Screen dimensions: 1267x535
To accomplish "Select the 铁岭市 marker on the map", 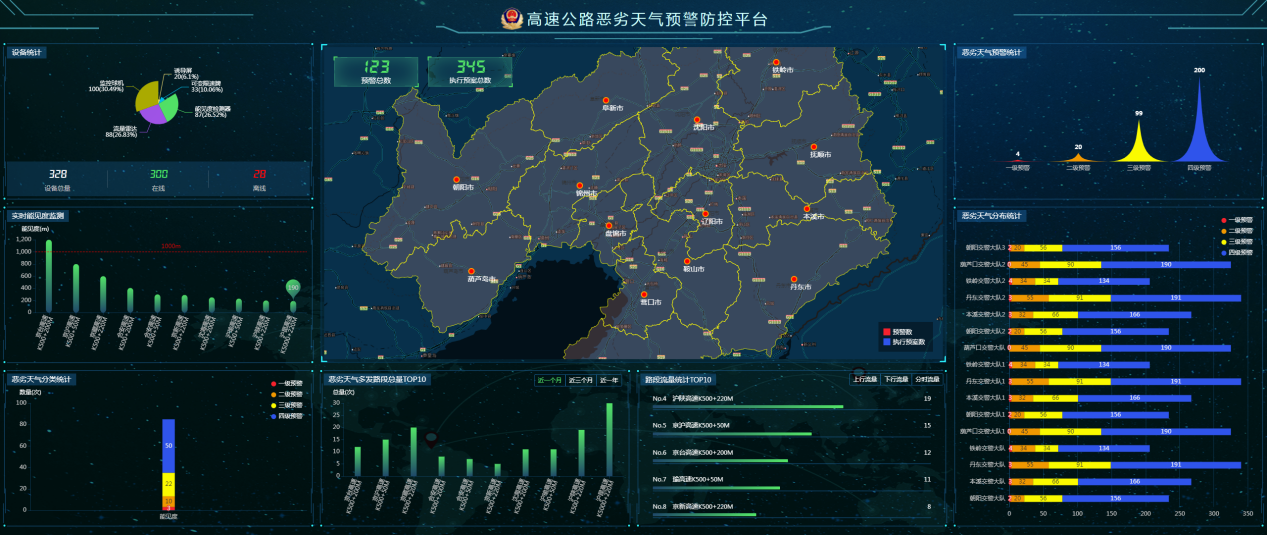I will click(776, 63).
